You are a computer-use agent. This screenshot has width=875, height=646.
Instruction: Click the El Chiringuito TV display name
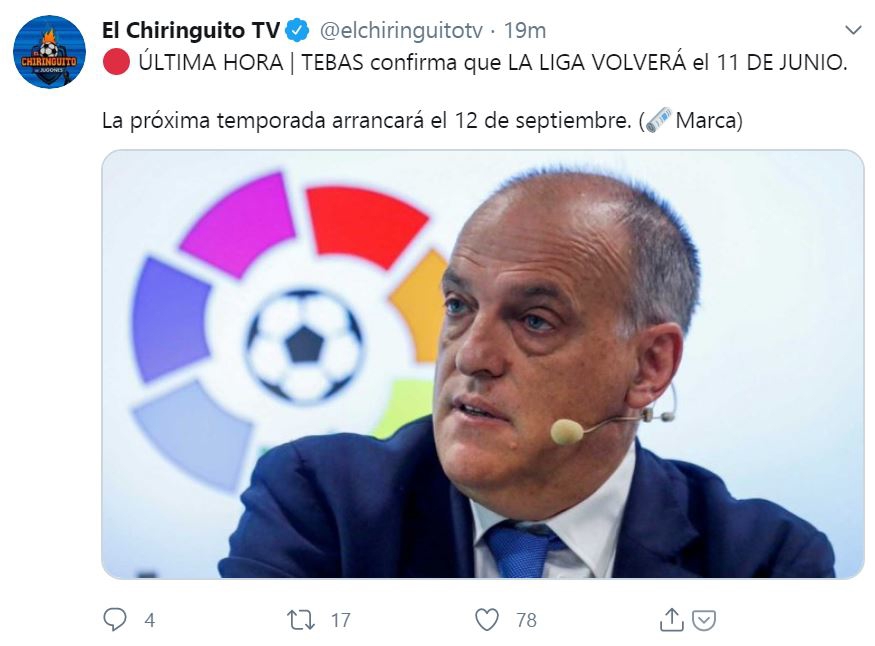pos(190,31)
